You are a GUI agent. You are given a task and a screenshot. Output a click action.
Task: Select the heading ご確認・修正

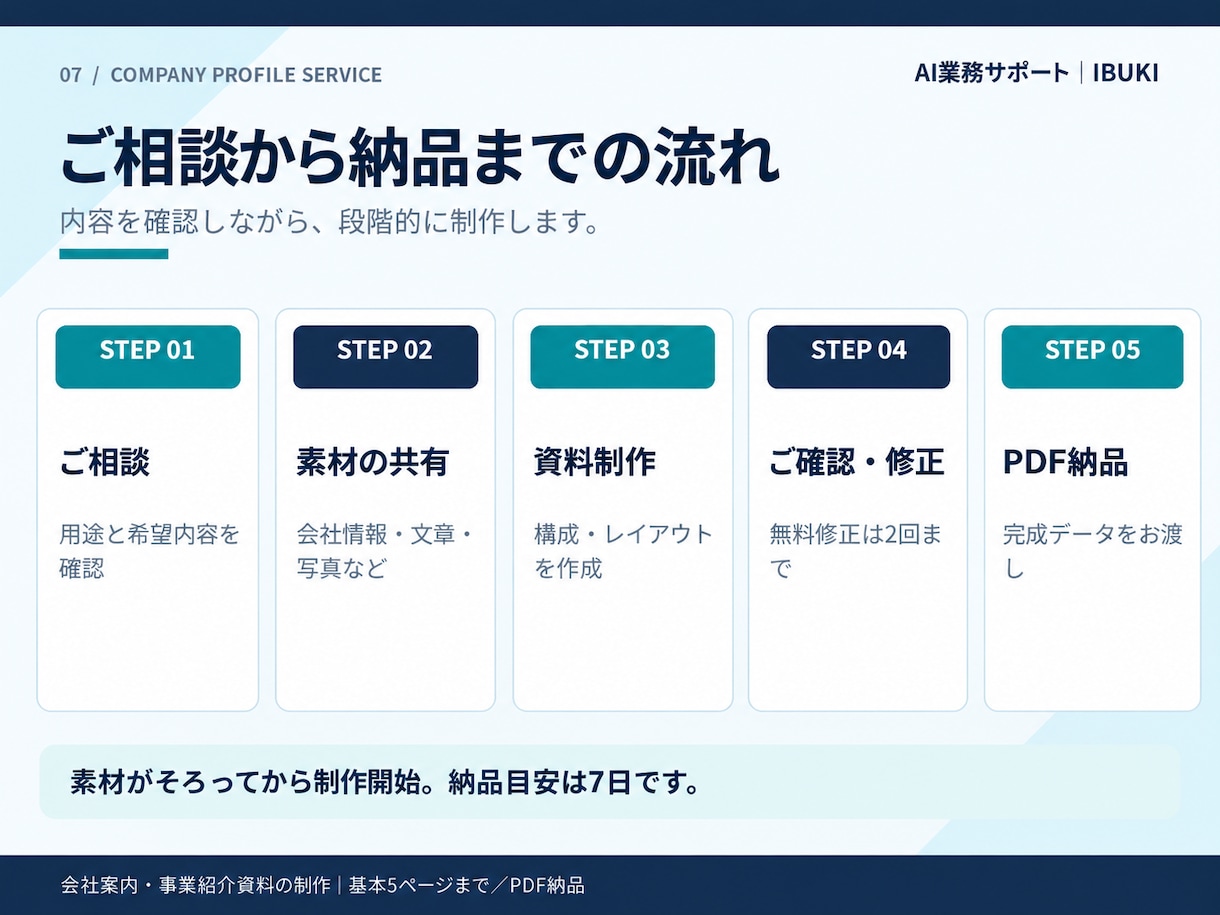click(x=857, y=462)
